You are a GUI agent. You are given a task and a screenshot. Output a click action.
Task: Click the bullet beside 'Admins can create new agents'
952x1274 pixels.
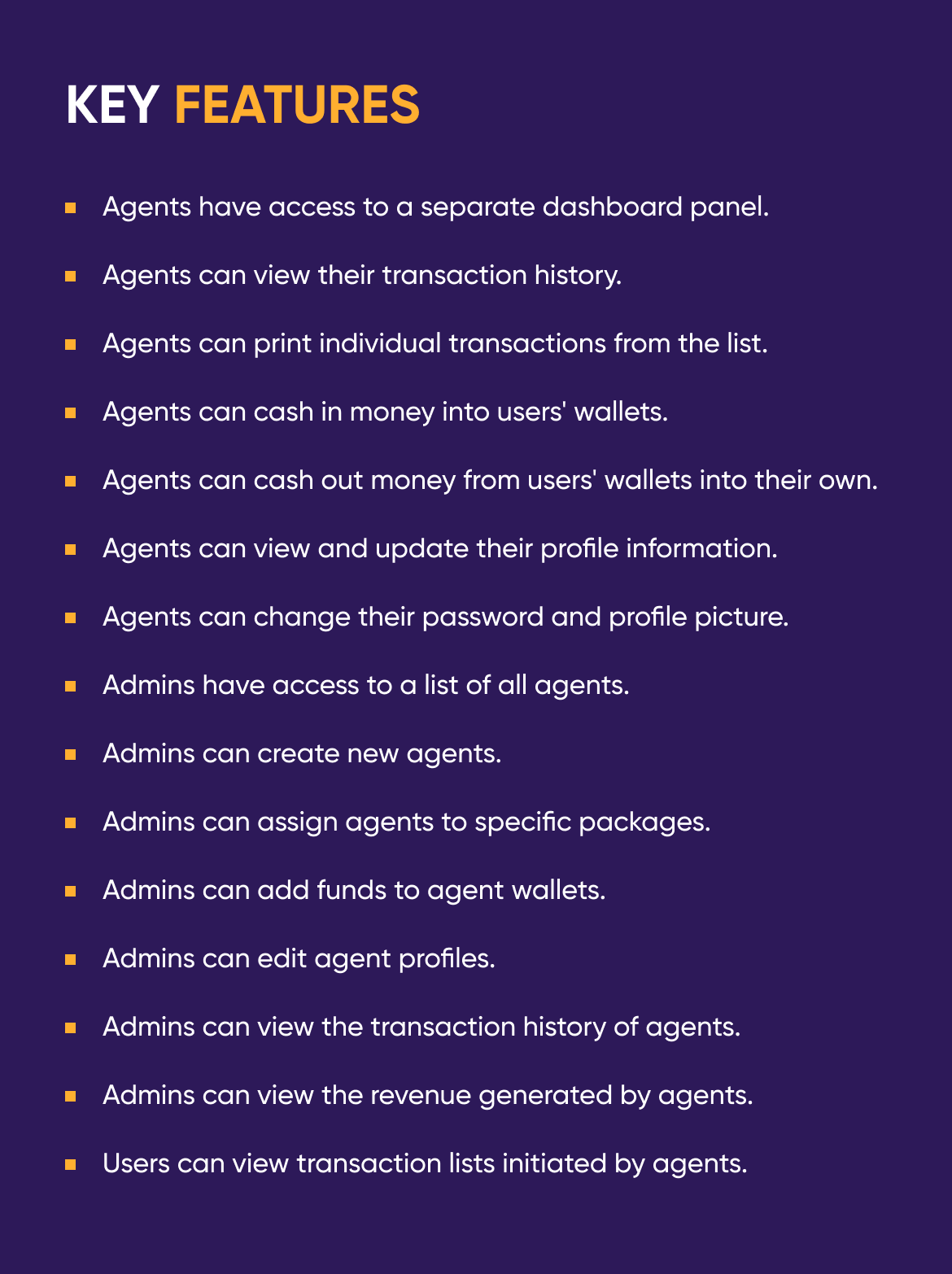(x=71, y=755)
